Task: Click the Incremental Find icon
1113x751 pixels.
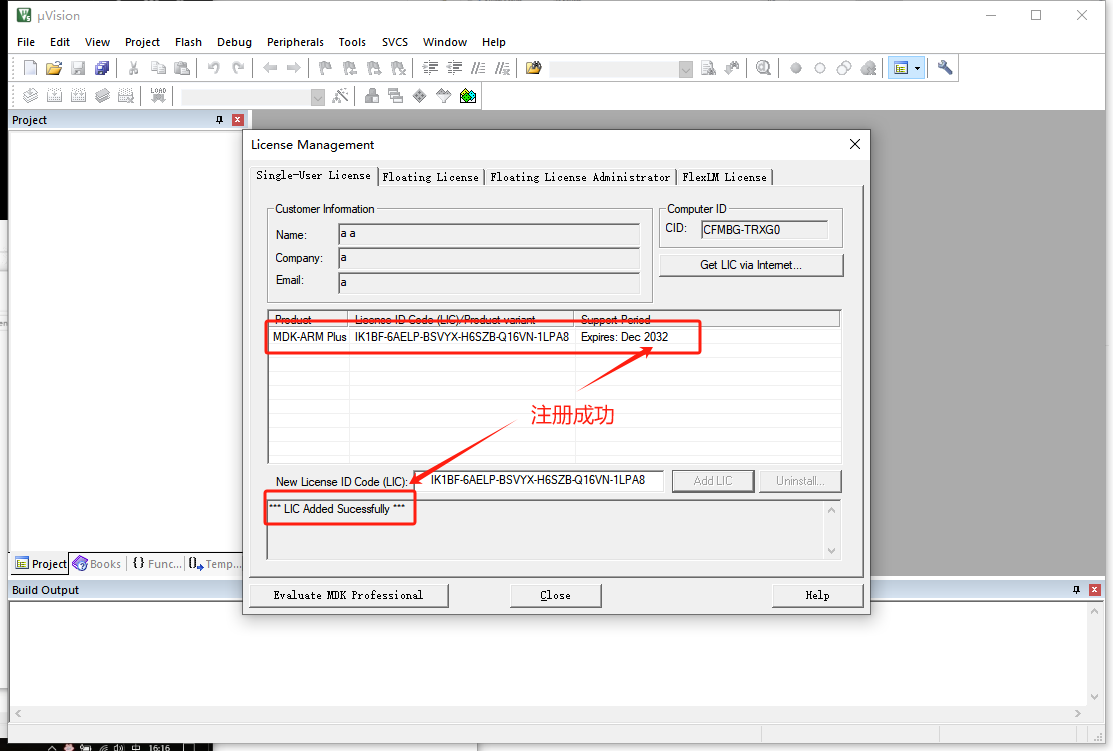Action: click(x=732, y=68)
